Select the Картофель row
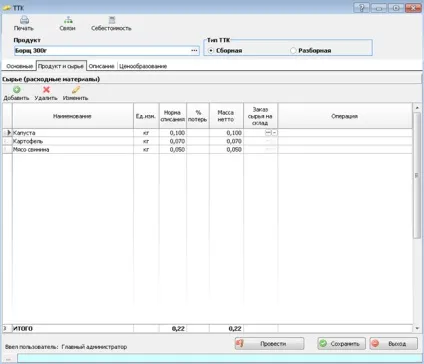The image size is (424, 364). (x=207, y=141)
